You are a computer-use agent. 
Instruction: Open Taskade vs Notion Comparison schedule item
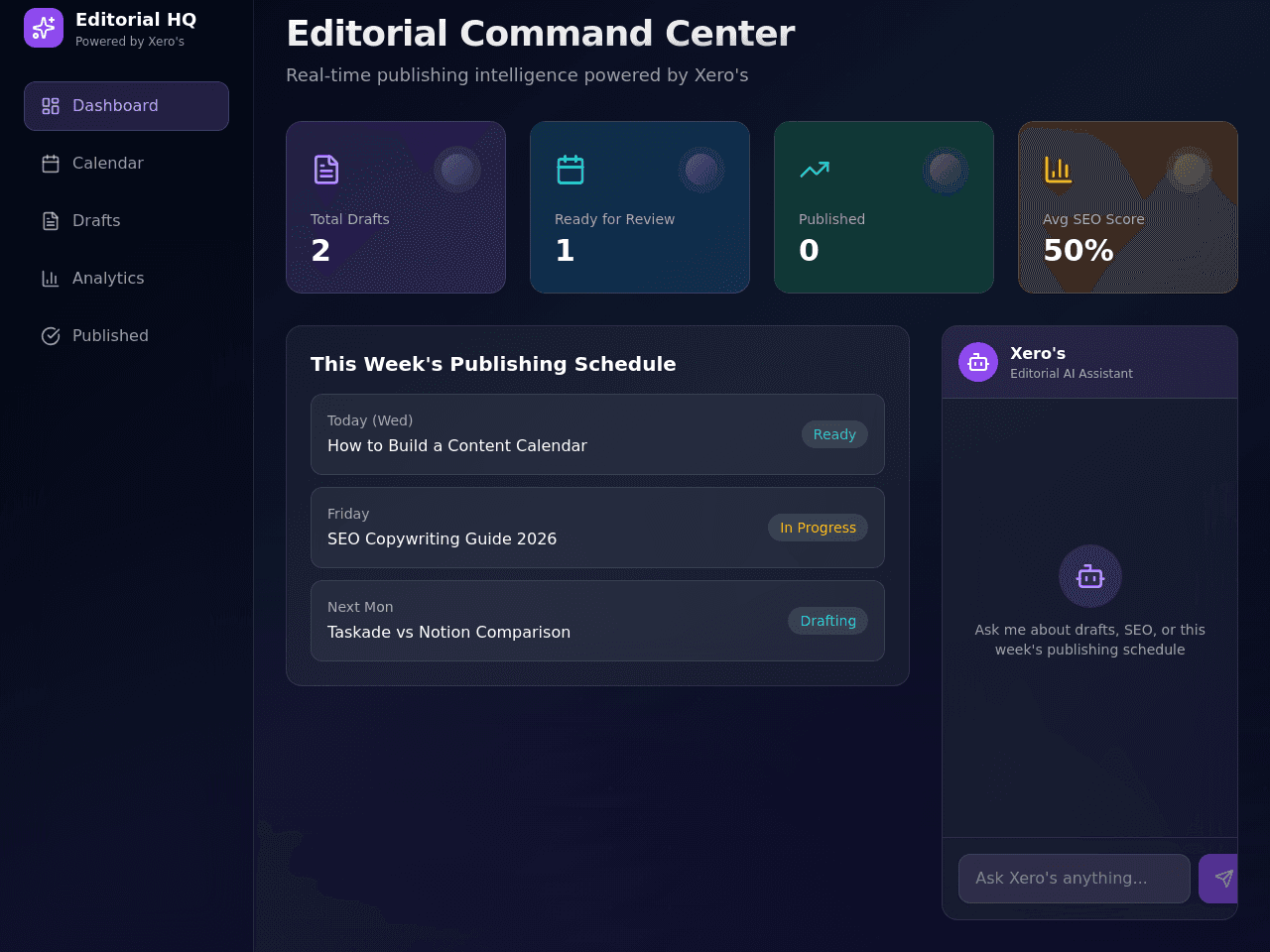tap(597, 621)
